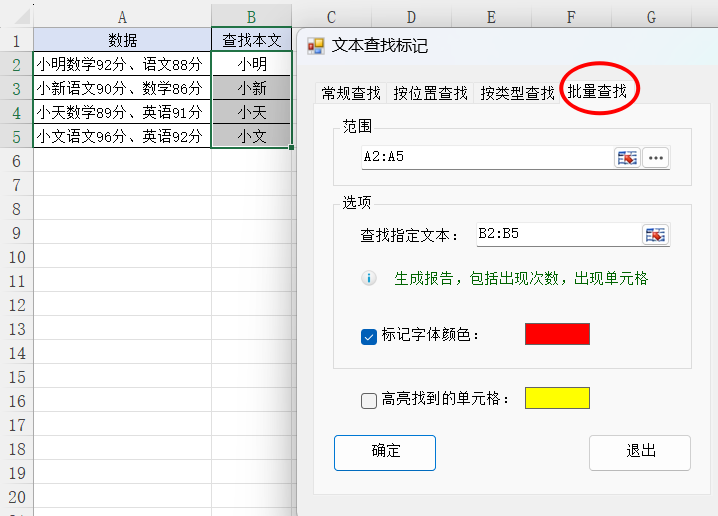This screenshot has height=516, width=718.
Task: Select column A header
Action: (122, 16)
